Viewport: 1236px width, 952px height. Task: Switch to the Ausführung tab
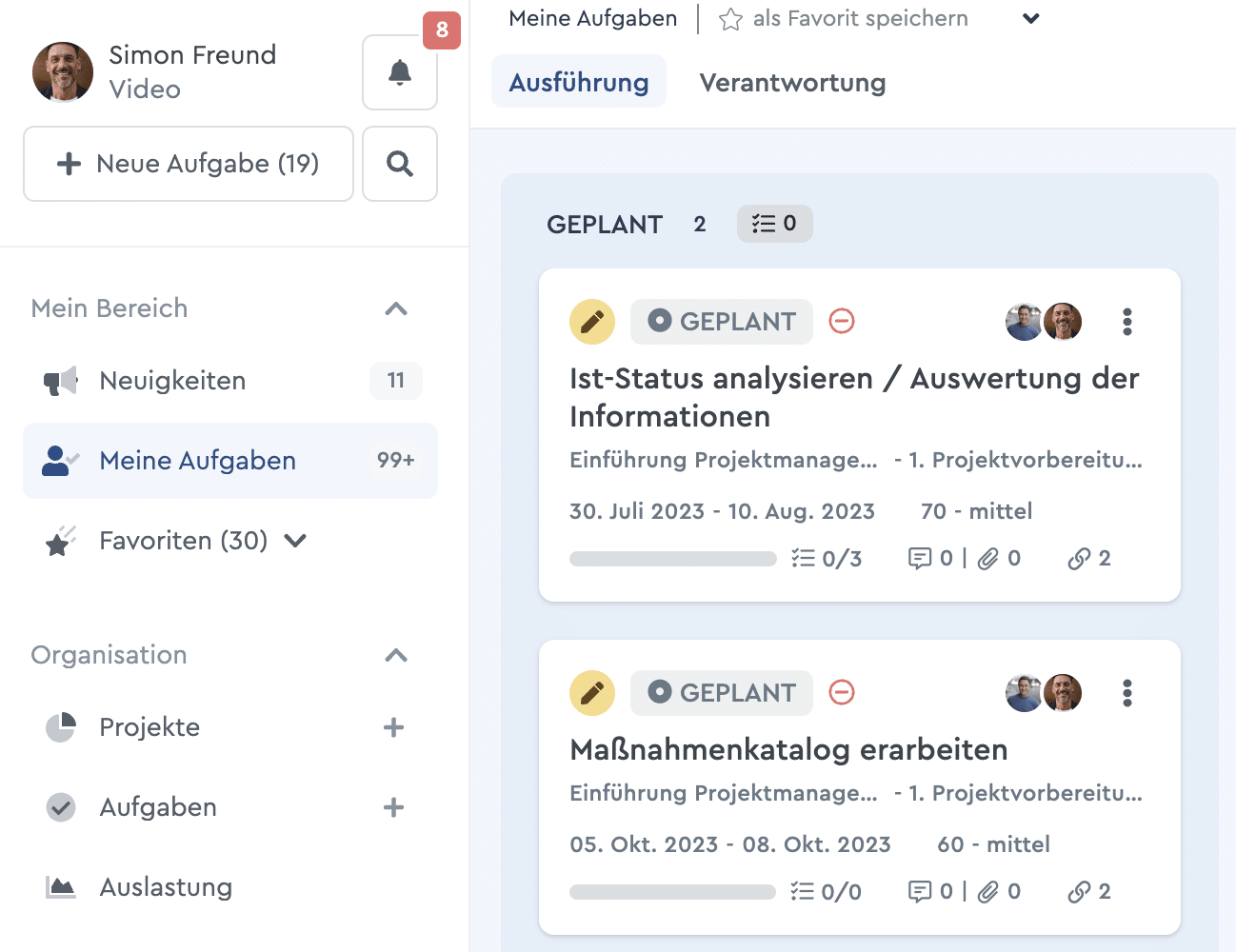pyautogui.click(x=579, y=82)
